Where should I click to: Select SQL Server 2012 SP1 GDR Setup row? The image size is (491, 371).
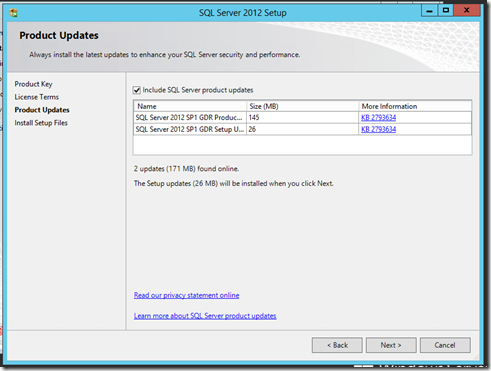[x=303, y=129]
